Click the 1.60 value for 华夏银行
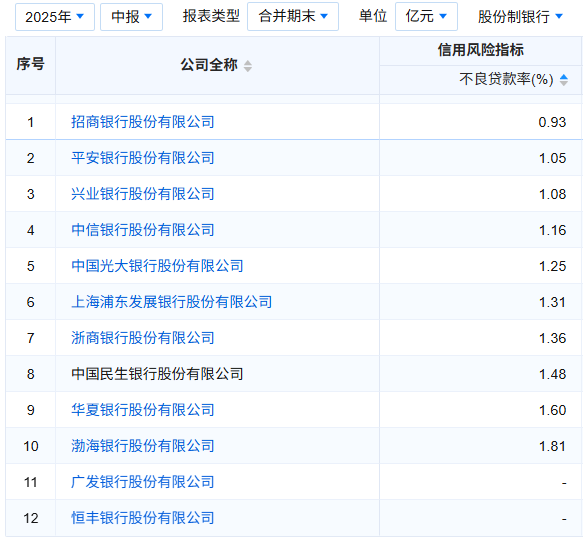The width and height of the screenshot is (583, 540). pyautogui.click(x=553, y=410)
